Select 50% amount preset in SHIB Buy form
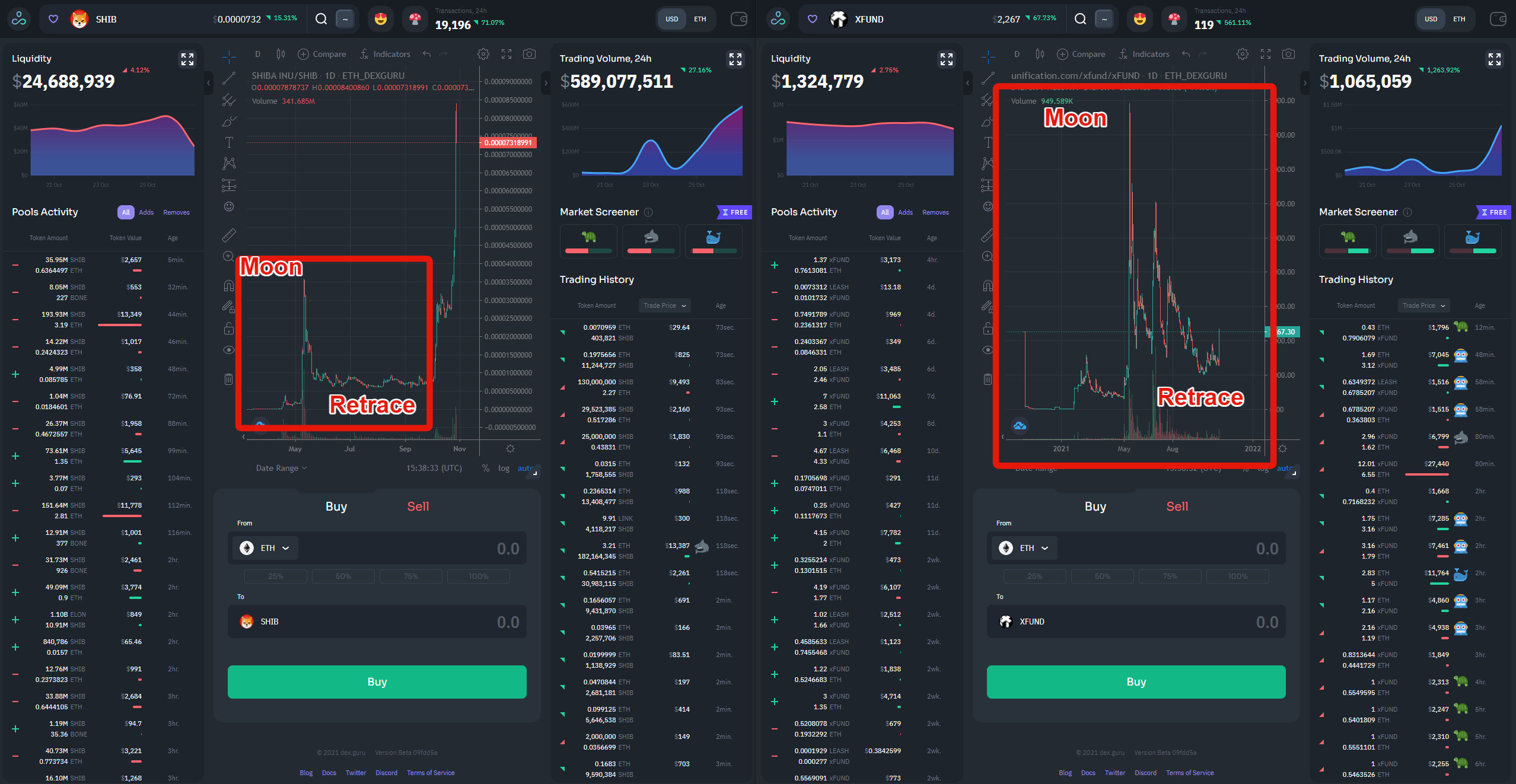1516x784 pixels. [x=343, y=576]
